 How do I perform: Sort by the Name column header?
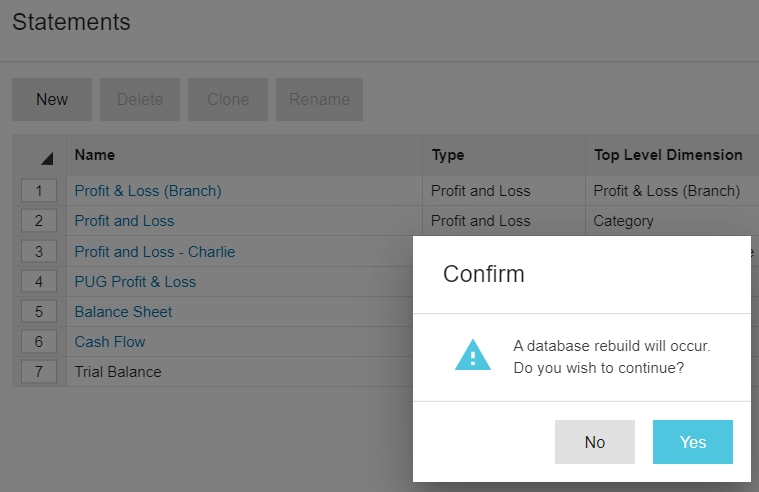click(95, 155)
